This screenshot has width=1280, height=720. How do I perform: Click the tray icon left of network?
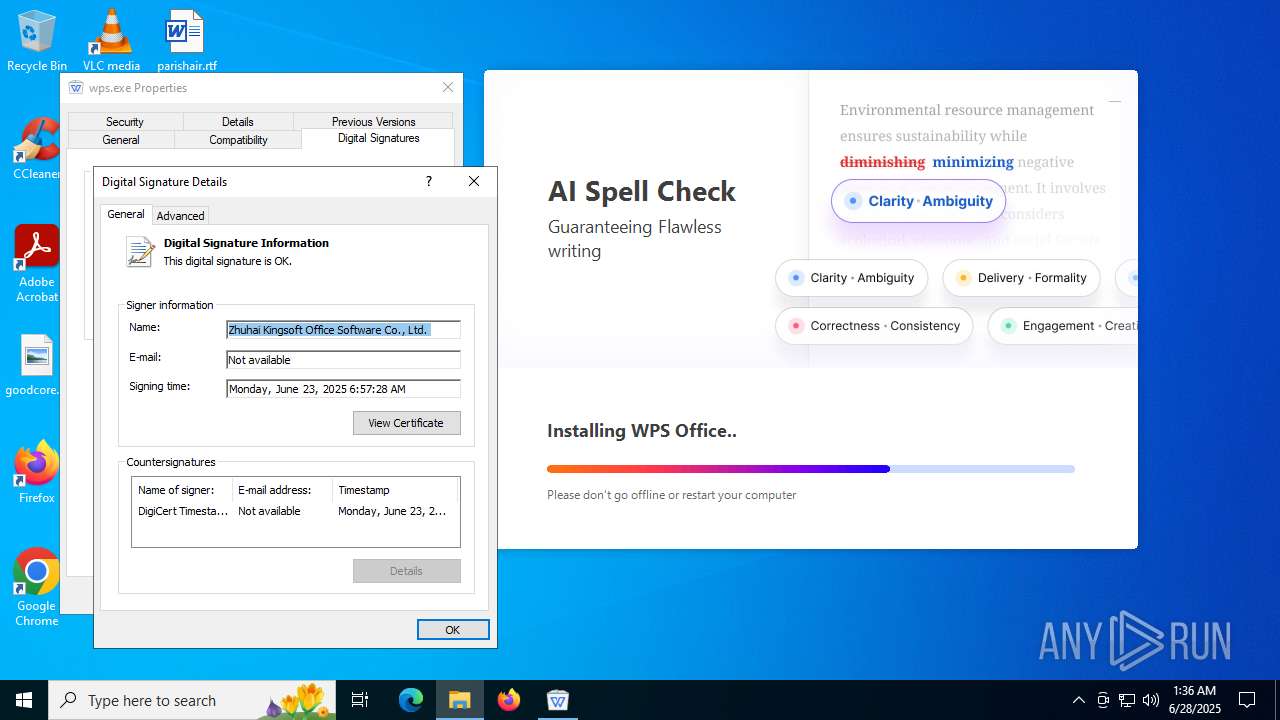[1103, 700]
